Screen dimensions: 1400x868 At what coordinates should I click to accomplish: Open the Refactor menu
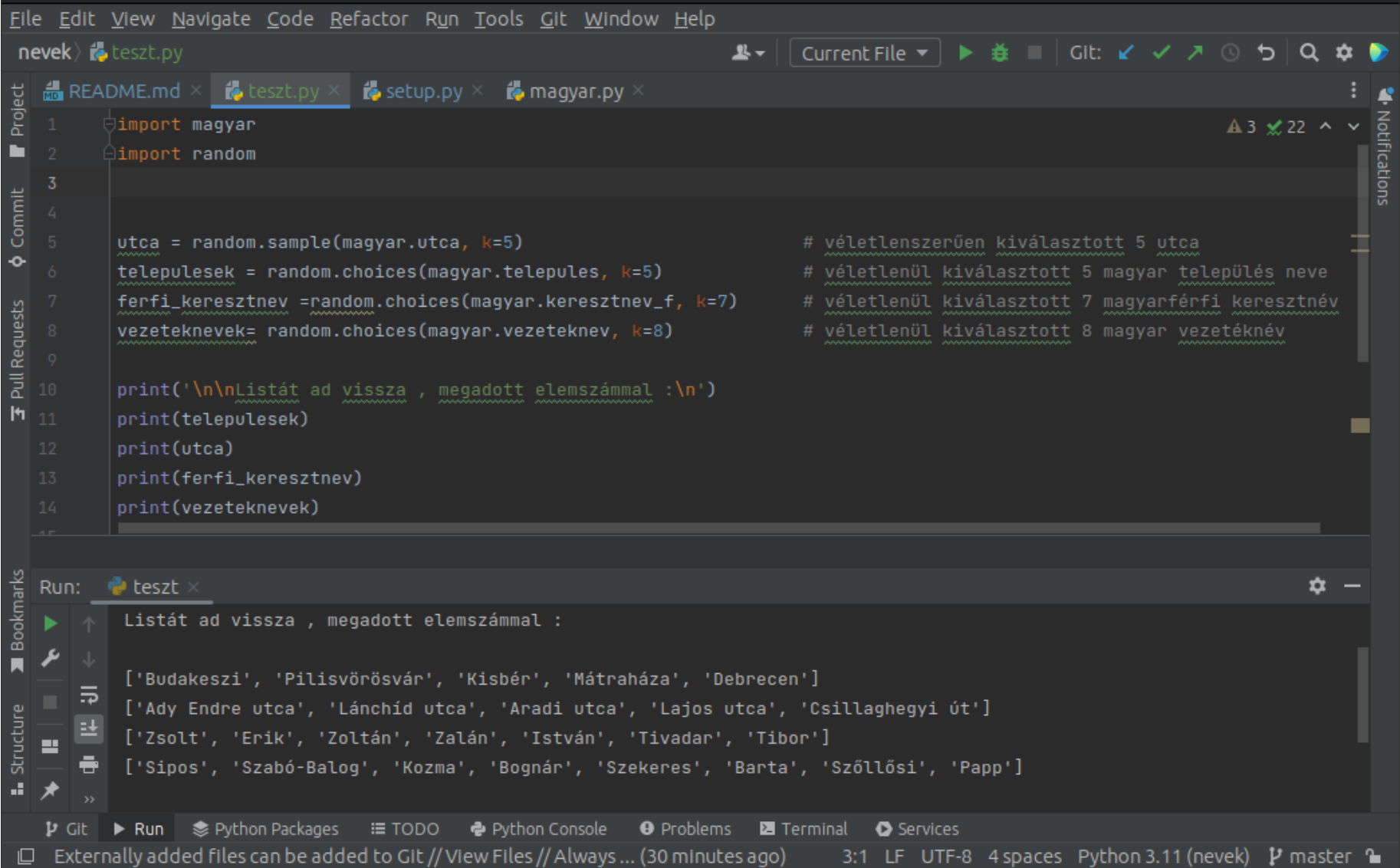(x=369, y=18)
